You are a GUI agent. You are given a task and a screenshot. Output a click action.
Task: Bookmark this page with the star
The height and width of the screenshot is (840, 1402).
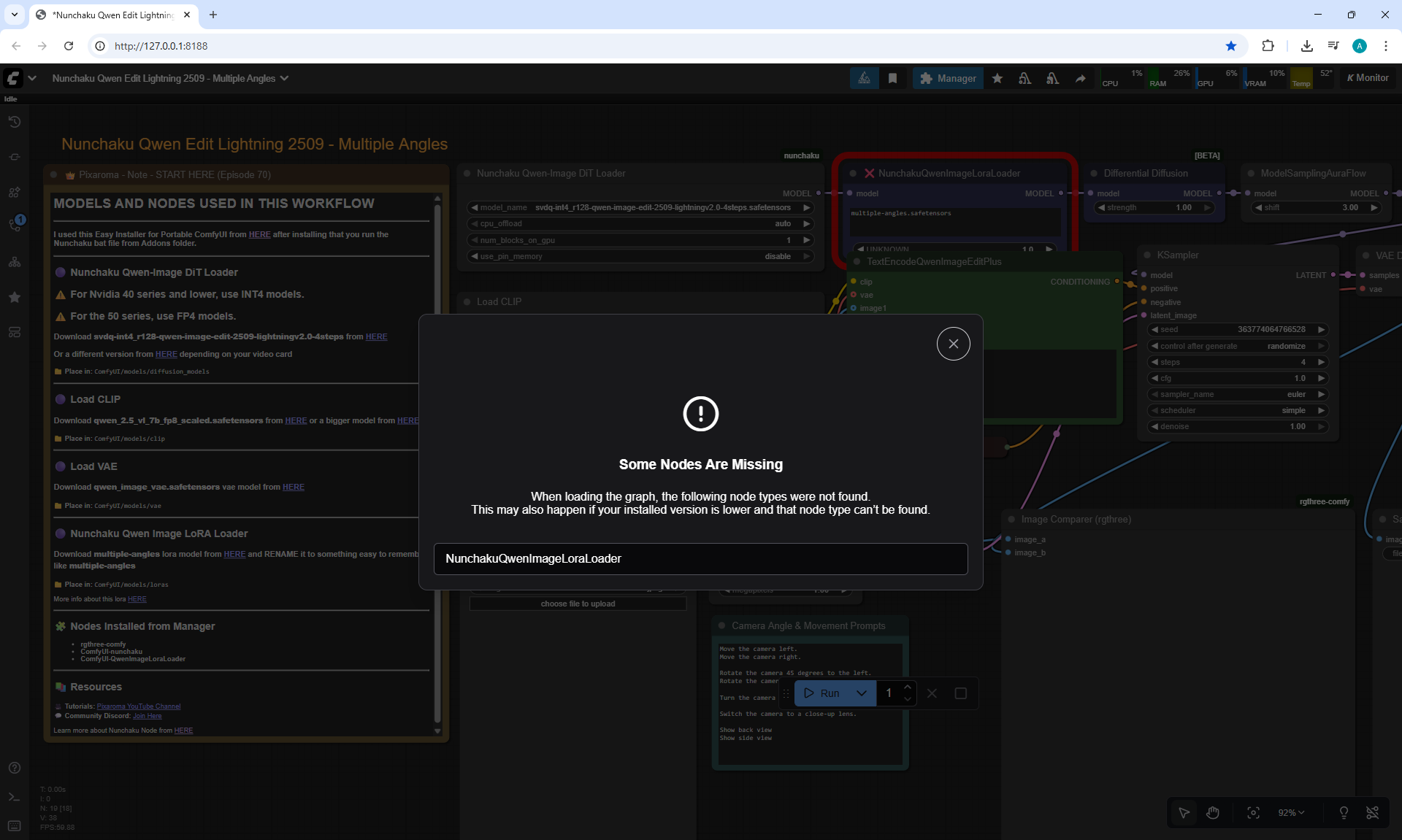(1231, 46)
